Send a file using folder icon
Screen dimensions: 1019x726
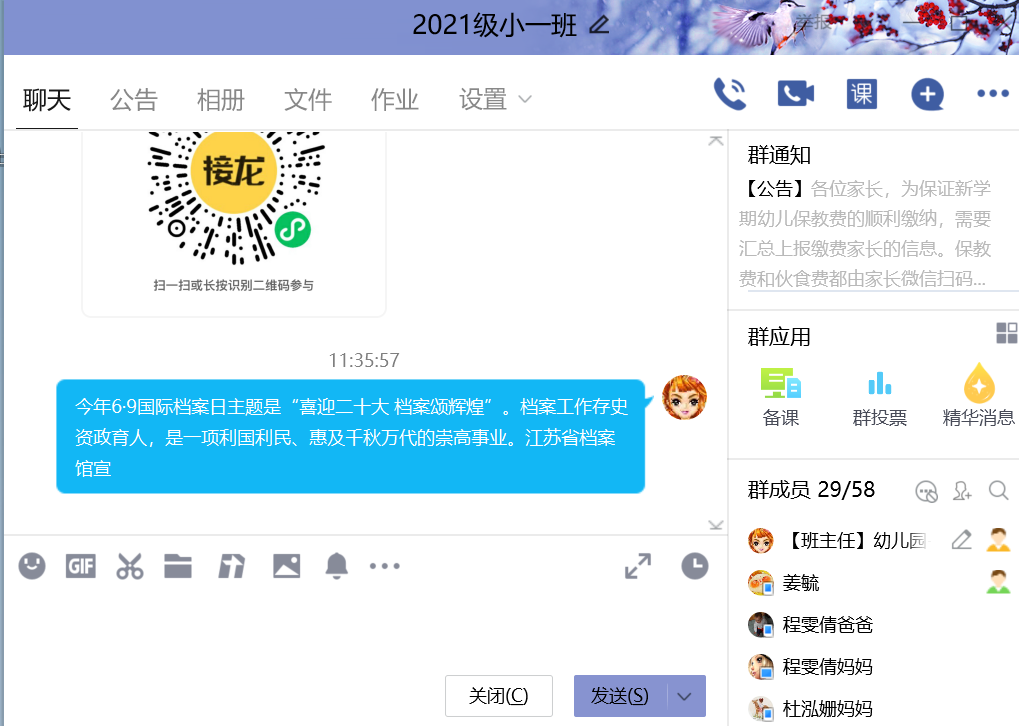click(177, 566)
